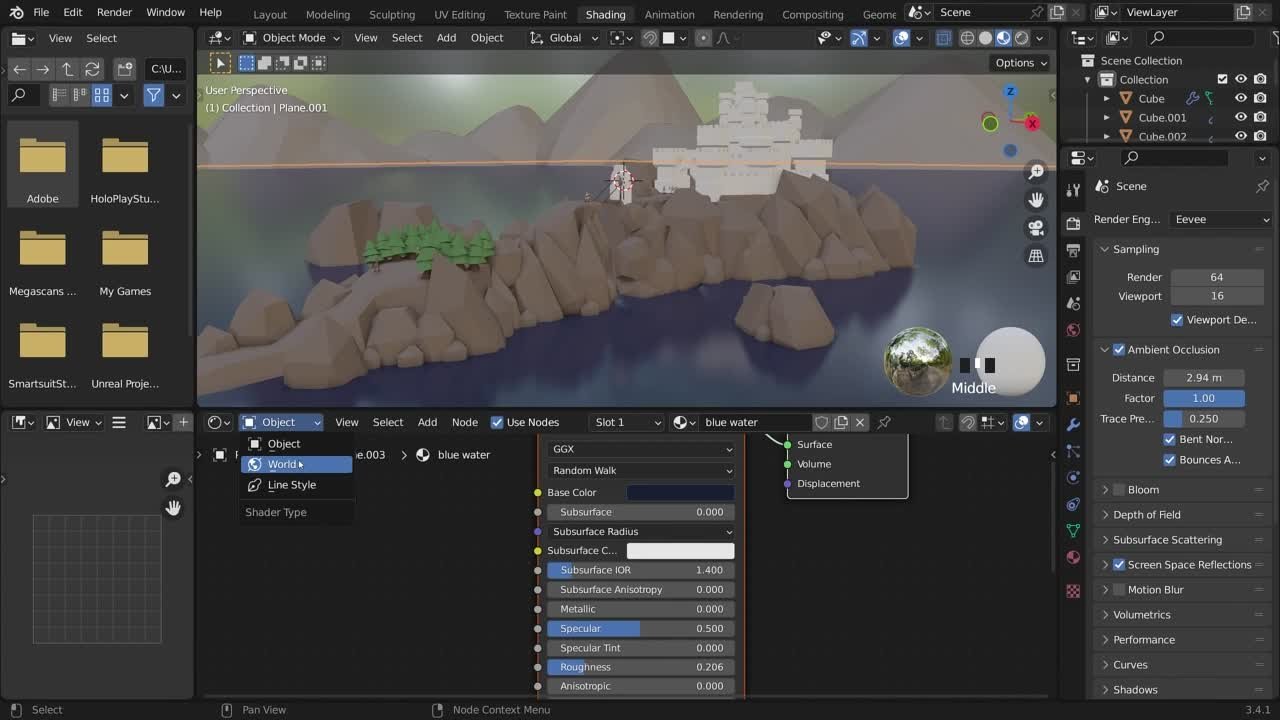Click the Output Properties printer icon

1073,247
